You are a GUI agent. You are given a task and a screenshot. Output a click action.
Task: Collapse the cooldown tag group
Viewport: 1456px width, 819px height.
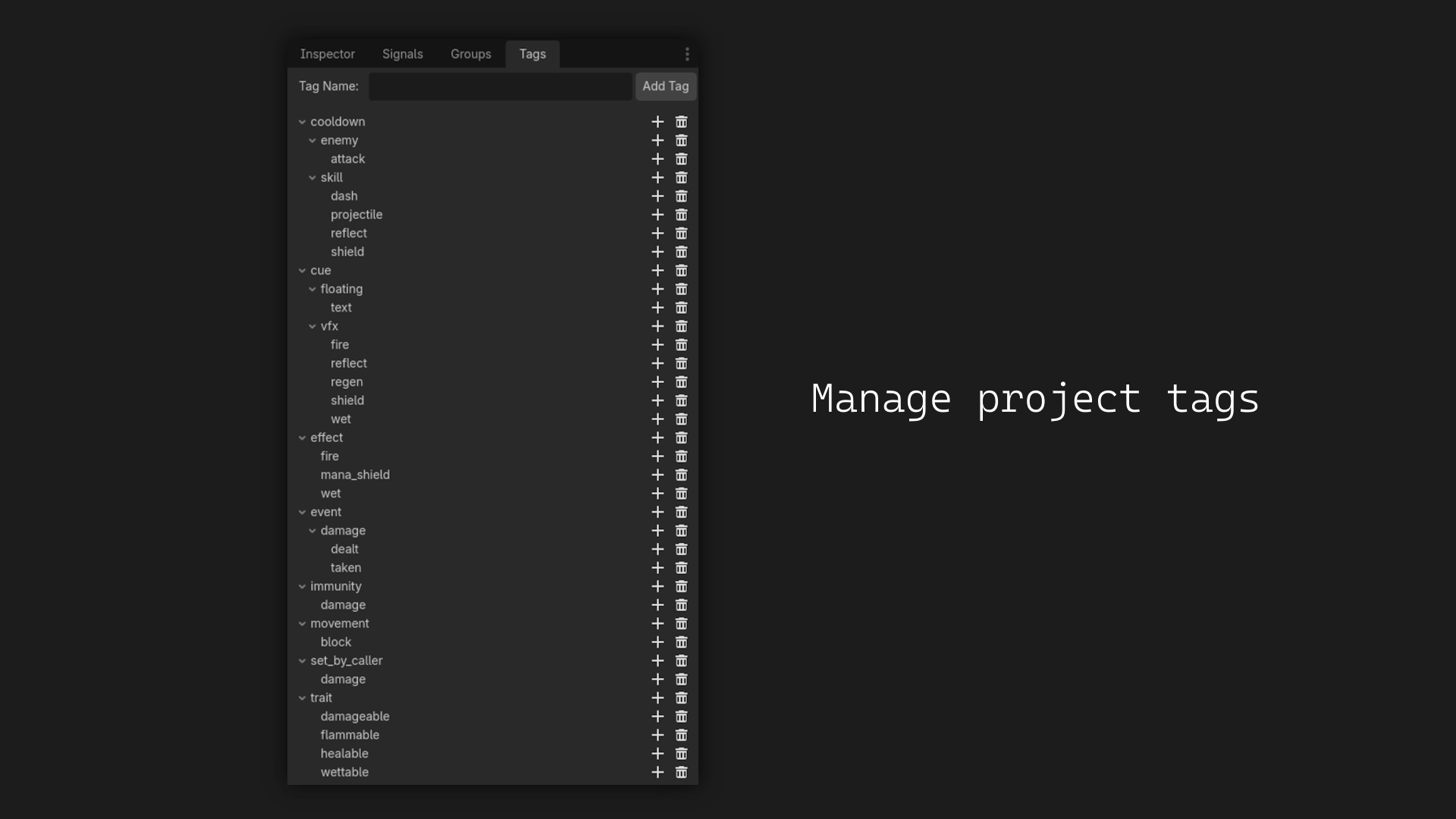(x=302, y=122)
